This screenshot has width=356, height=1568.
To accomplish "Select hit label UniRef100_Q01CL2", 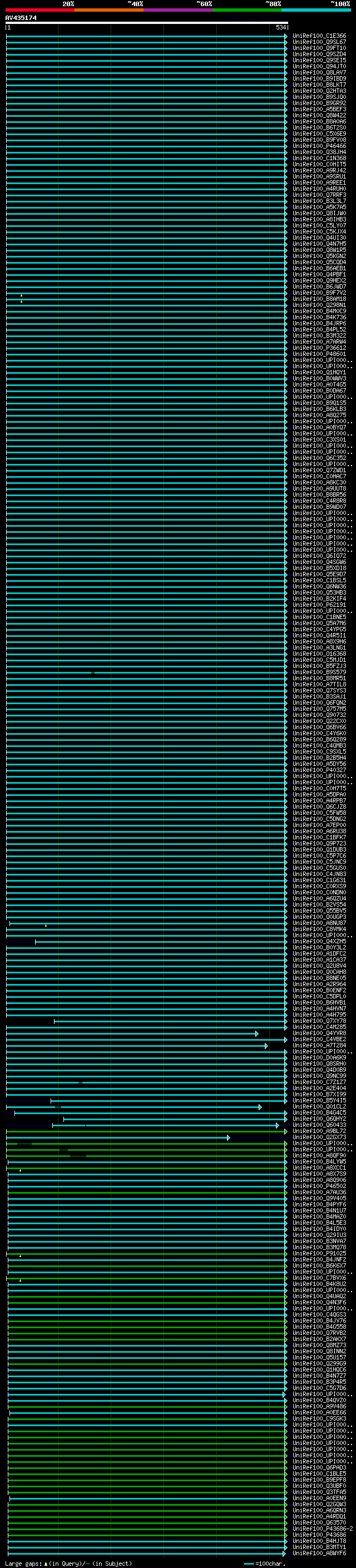I will pyautogui.click(x=319, y=1106).
